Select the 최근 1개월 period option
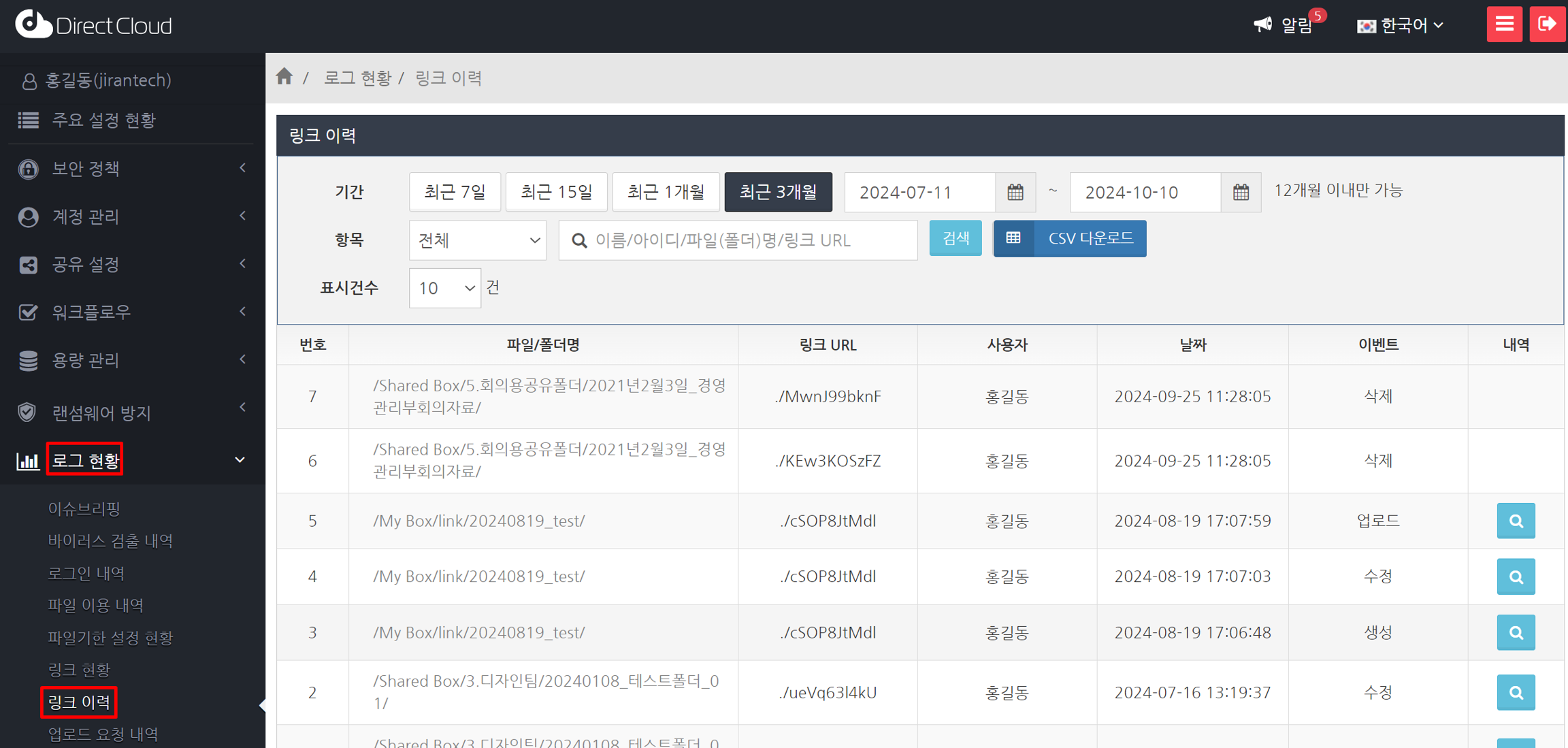 [665, 193]
